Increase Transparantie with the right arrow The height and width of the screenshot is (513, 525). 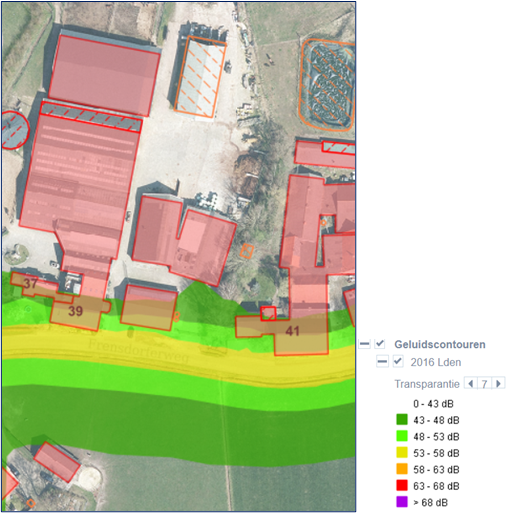[499, 383]
